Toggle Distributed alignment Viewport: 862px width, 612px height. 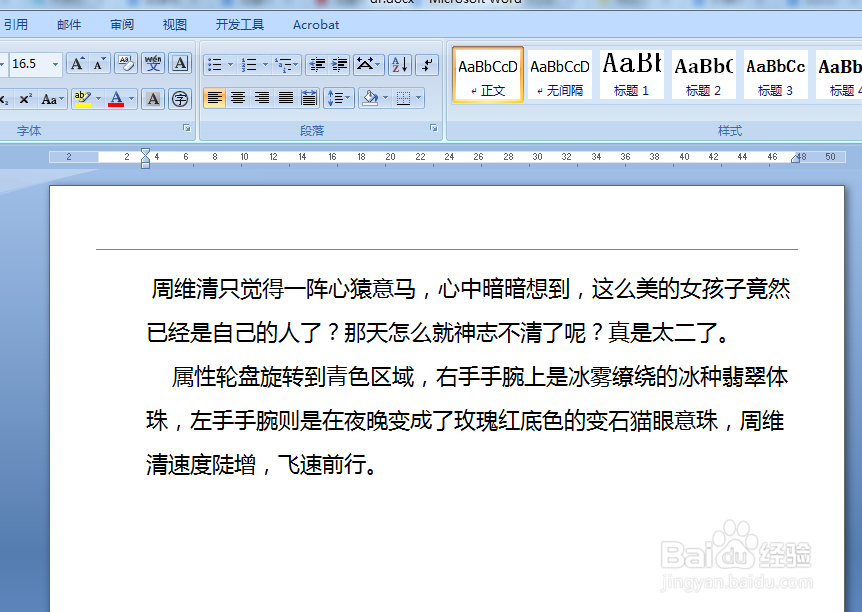[309, 98]
